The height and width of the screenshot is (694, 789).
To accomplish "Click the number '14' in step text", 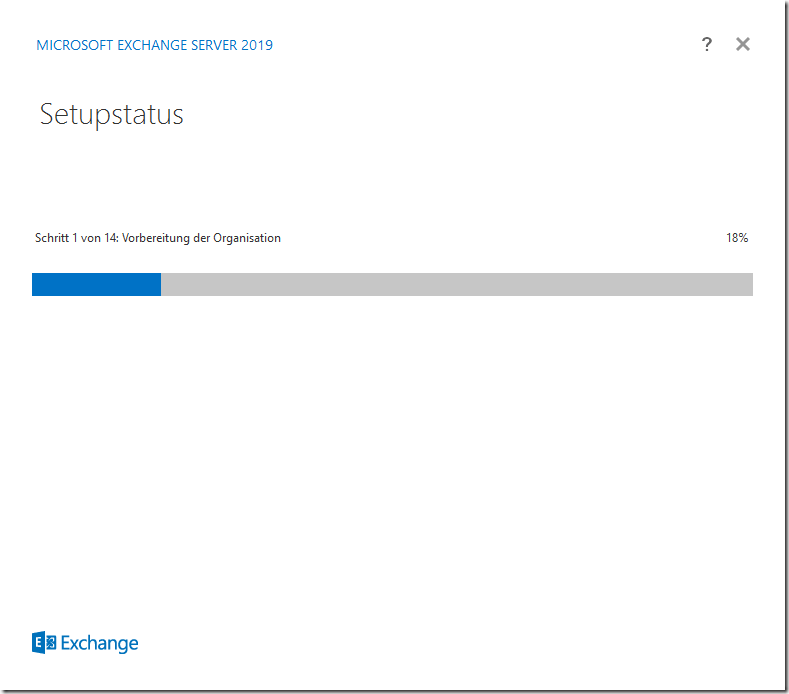I will click(111, 238).
